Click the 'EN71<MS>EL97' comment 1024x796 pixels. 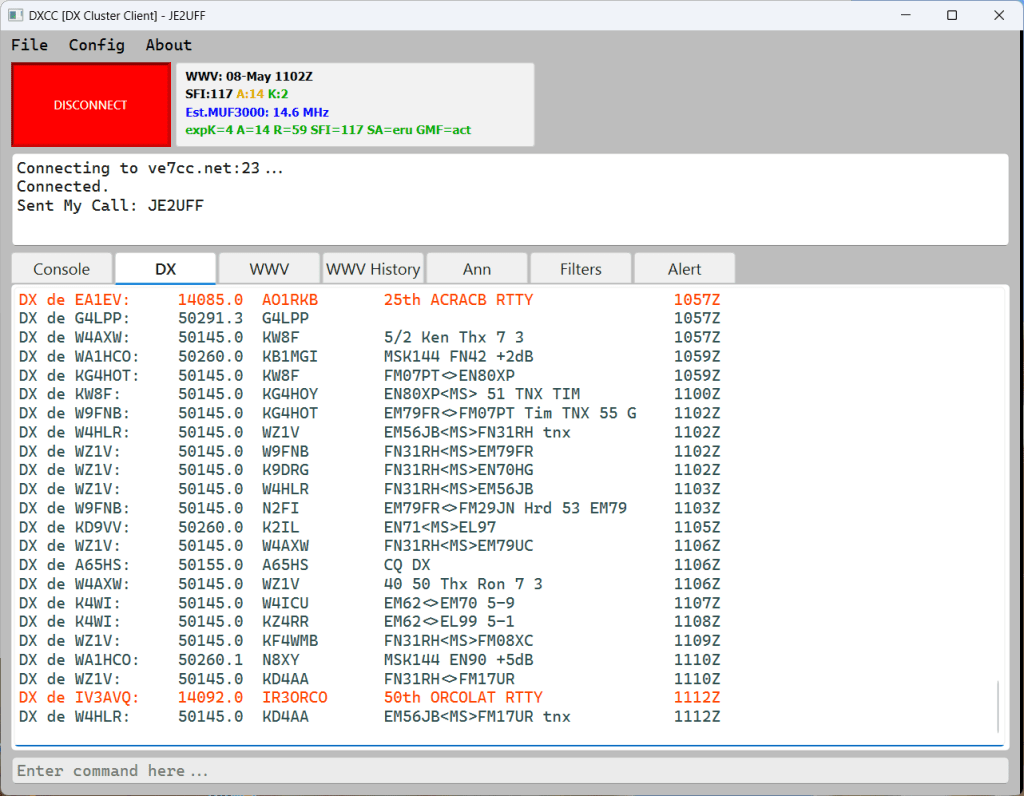440,527
